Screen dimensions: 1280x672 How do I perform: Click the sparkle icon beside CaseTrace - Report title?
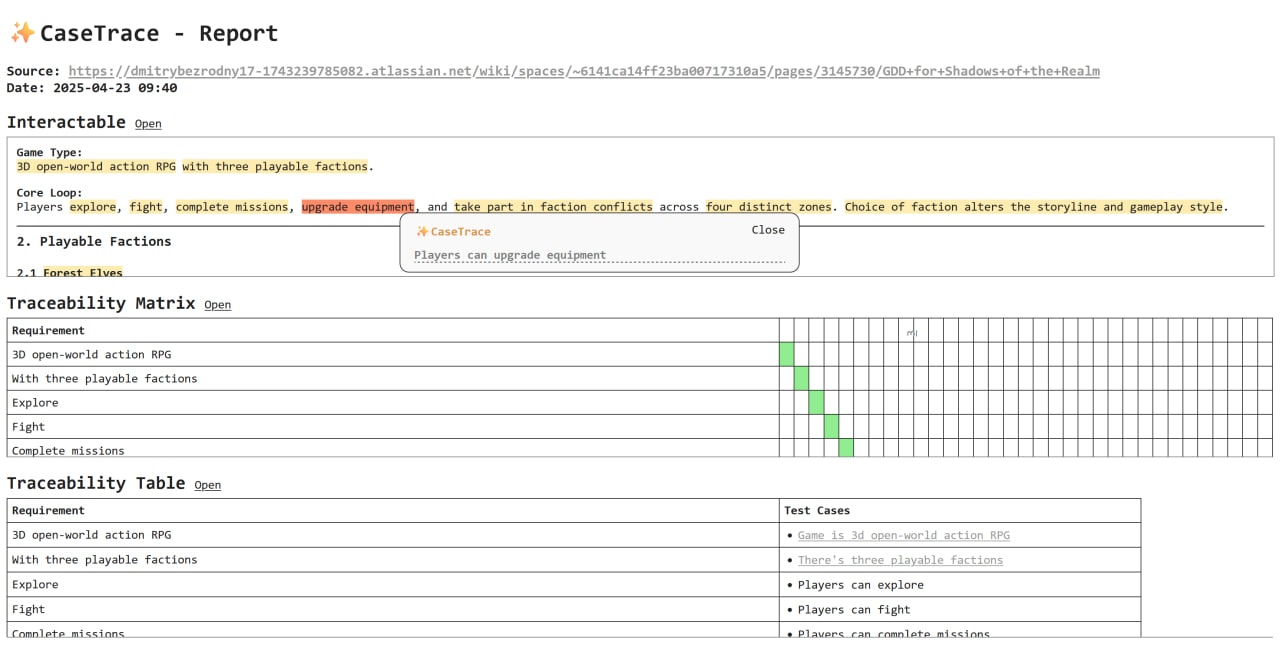coord(22,33)
